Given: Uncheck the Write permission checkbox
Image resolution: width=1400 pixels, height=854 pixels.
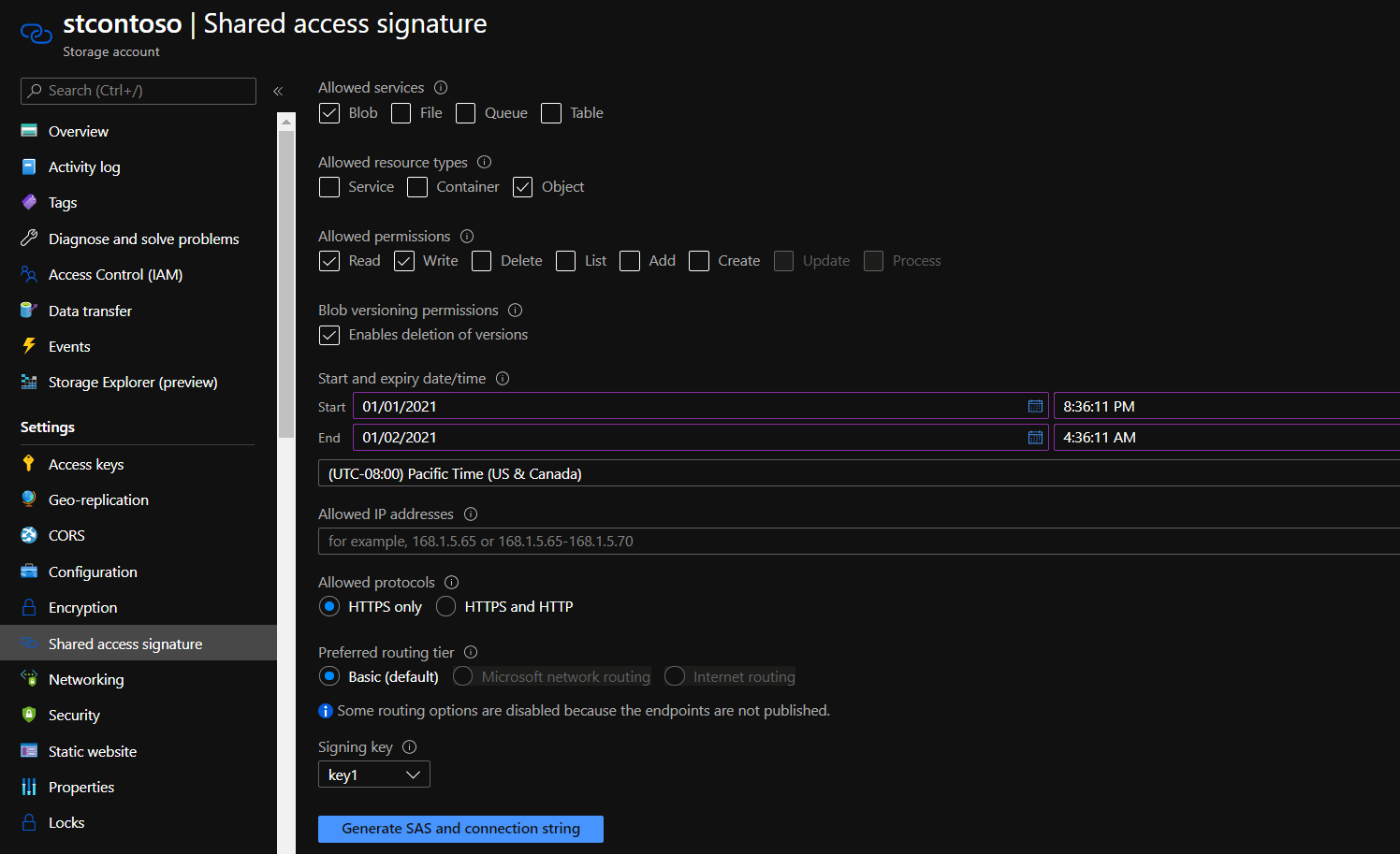Looking at the screenshot, I should [x=403, y=261].
